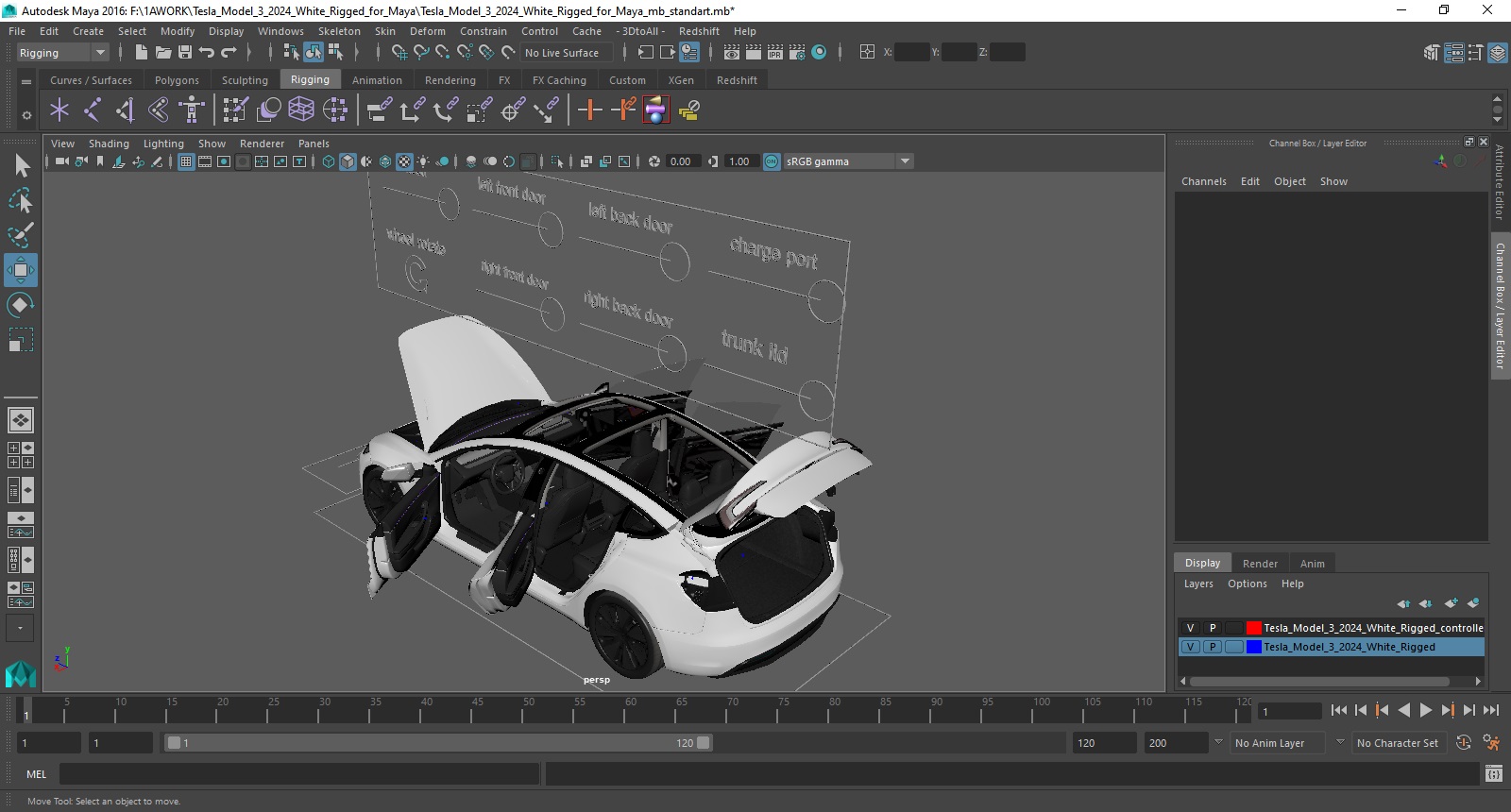The image size is (1511, 812).
Task: Select the arrow Select tool
Action: [21, 166]
